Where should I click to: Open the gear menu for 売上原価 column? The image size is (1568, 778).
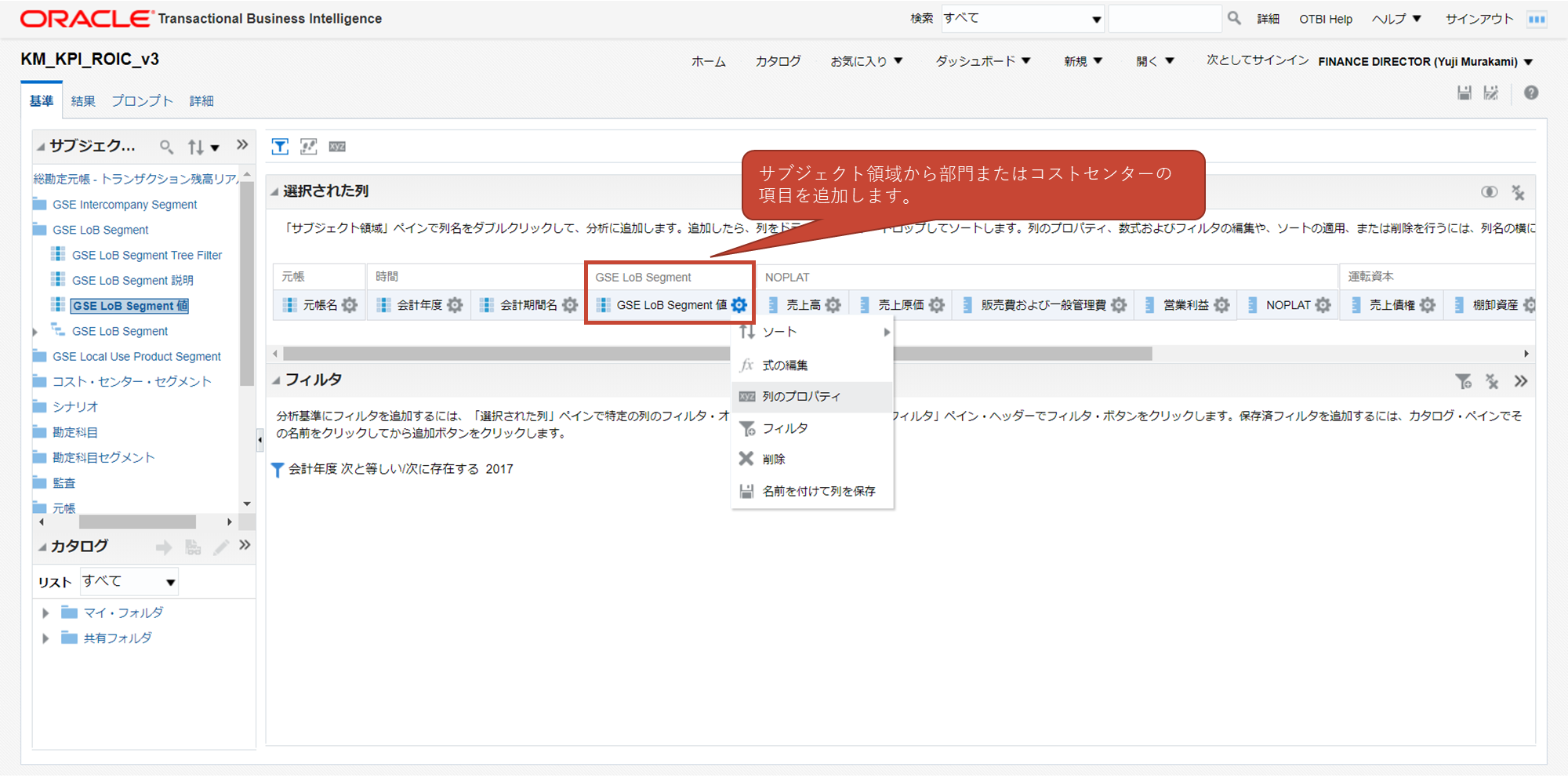936,305
